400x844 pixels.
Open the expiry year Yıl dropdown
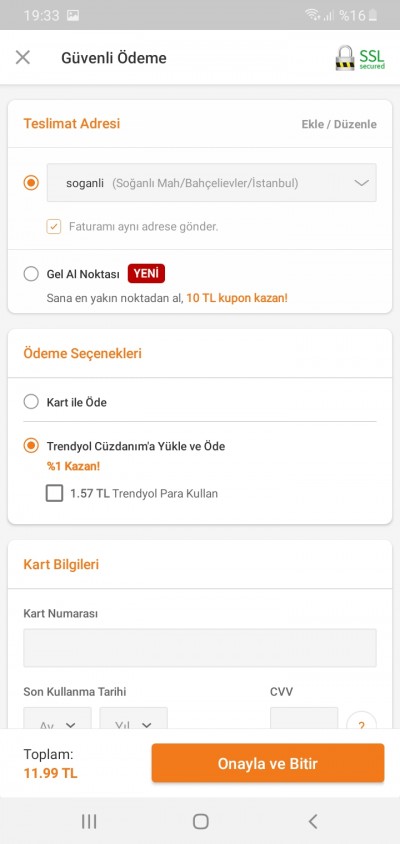134,719
